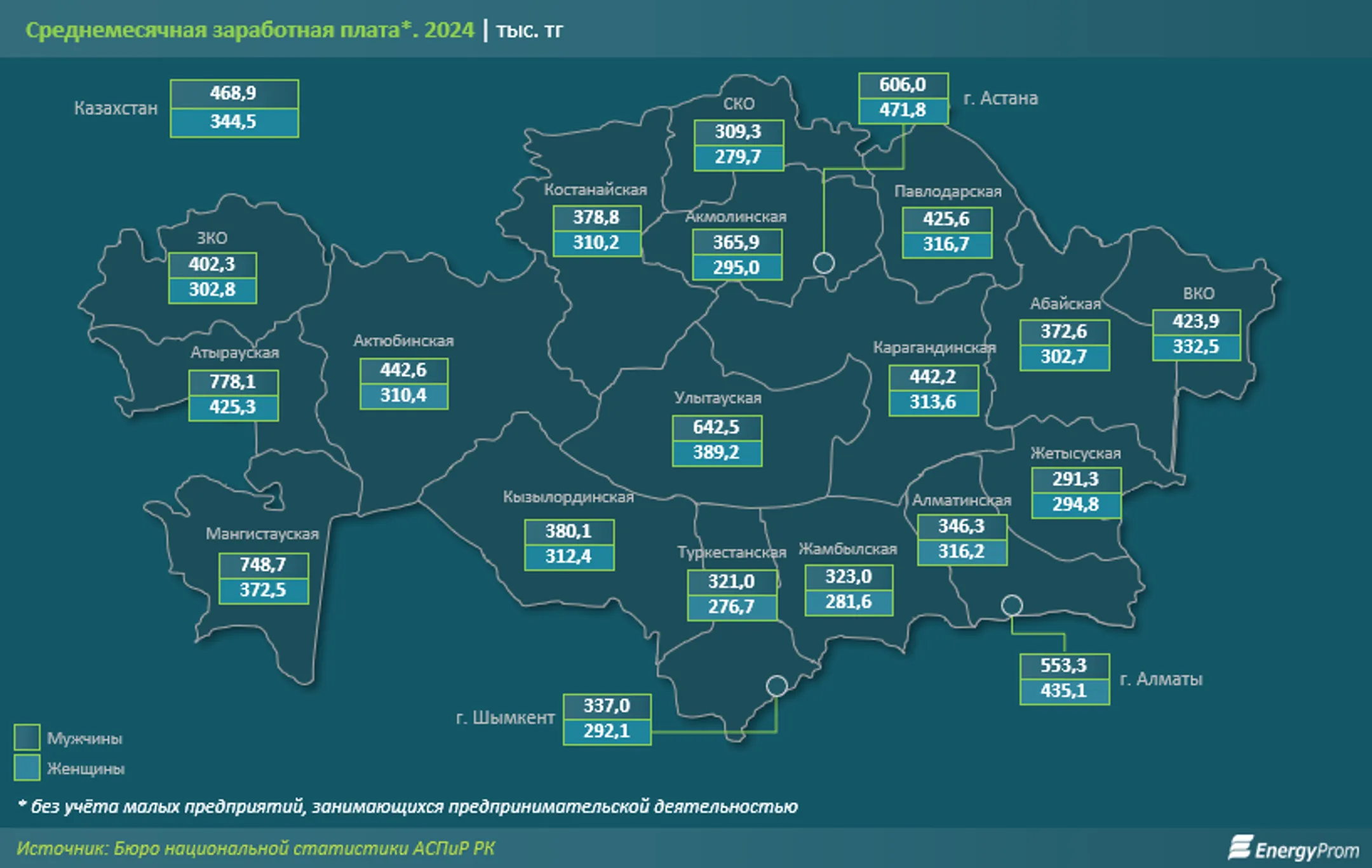Click the СКО men's value 309,3
The width and height of the screenshot is (1372, 868).
click(738, 132)
